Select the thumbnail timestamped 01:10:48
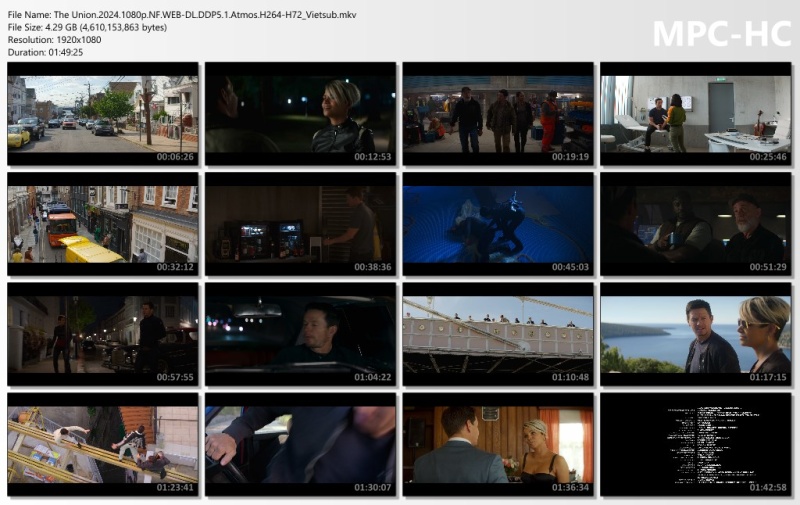Screen dimensions: 800x505 pos(498,334)
